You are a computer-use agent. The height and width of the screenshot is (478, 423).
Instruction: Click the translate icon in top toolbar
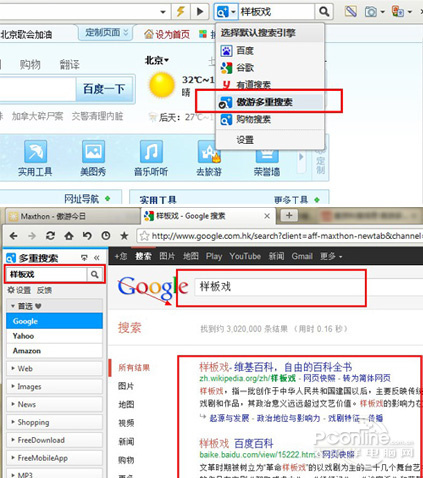(398, 12)
